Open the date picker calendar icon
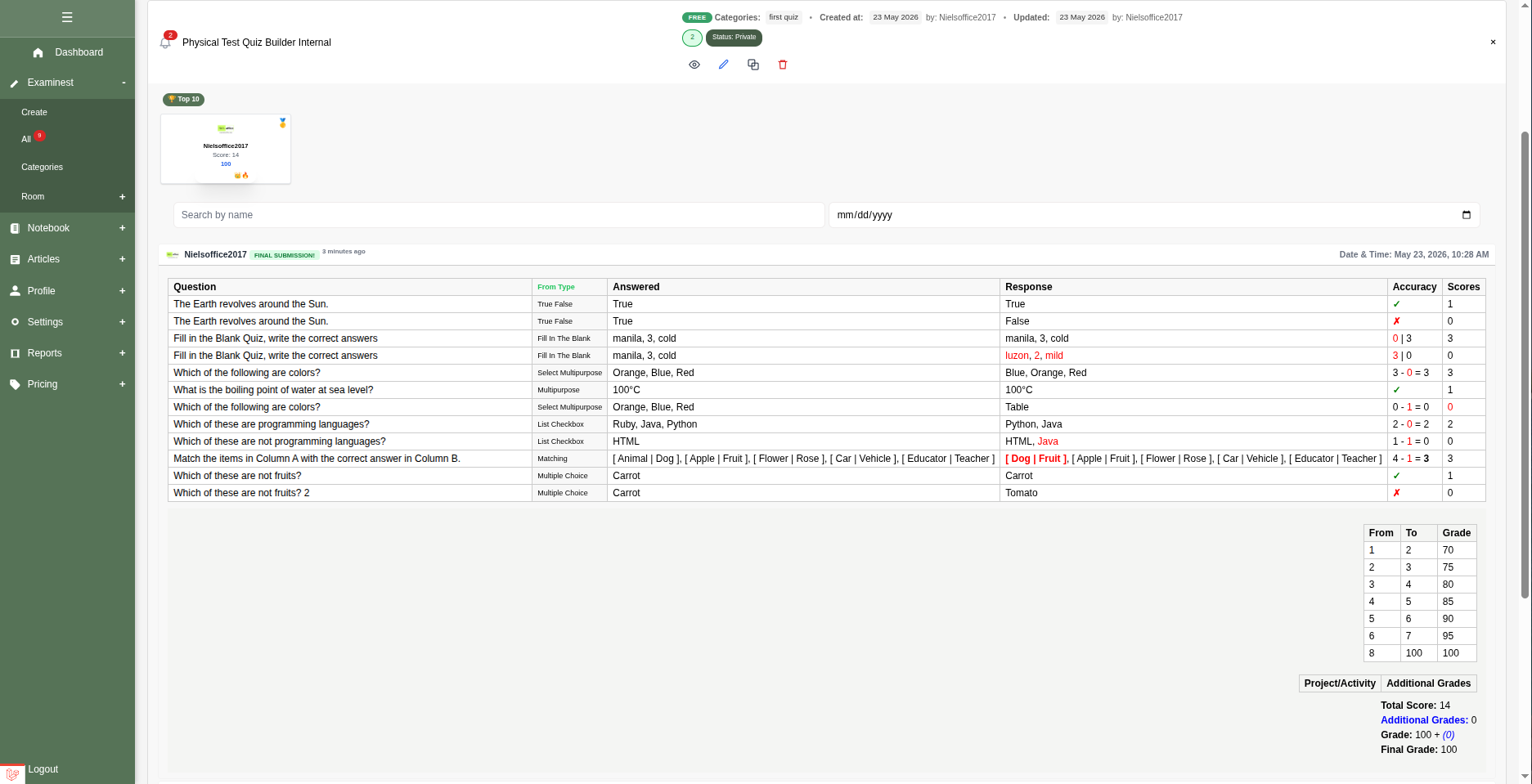This screenshot has height=784, width=1532. [1467, 215]
